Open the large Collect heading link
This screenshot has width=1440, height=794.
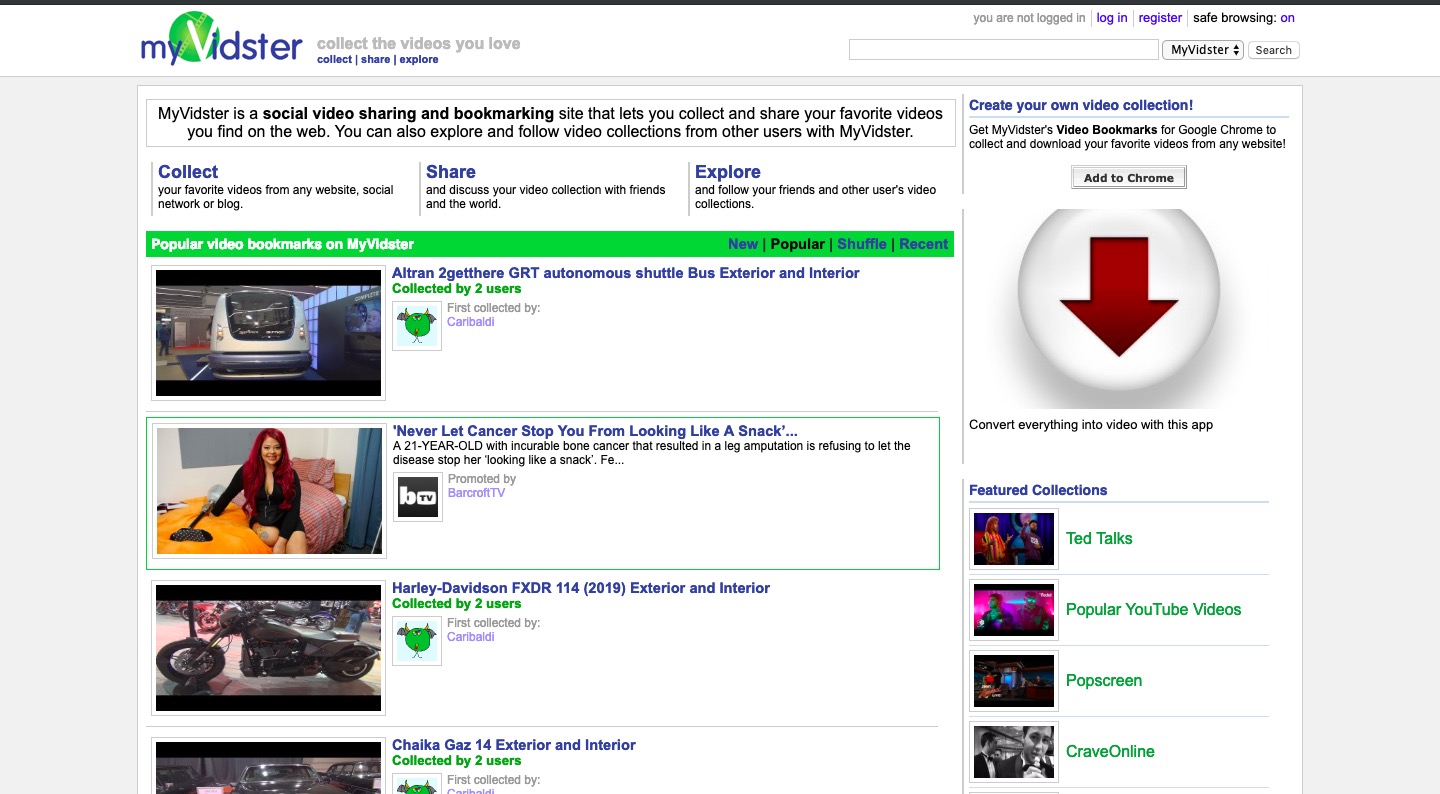click(188, 172)
